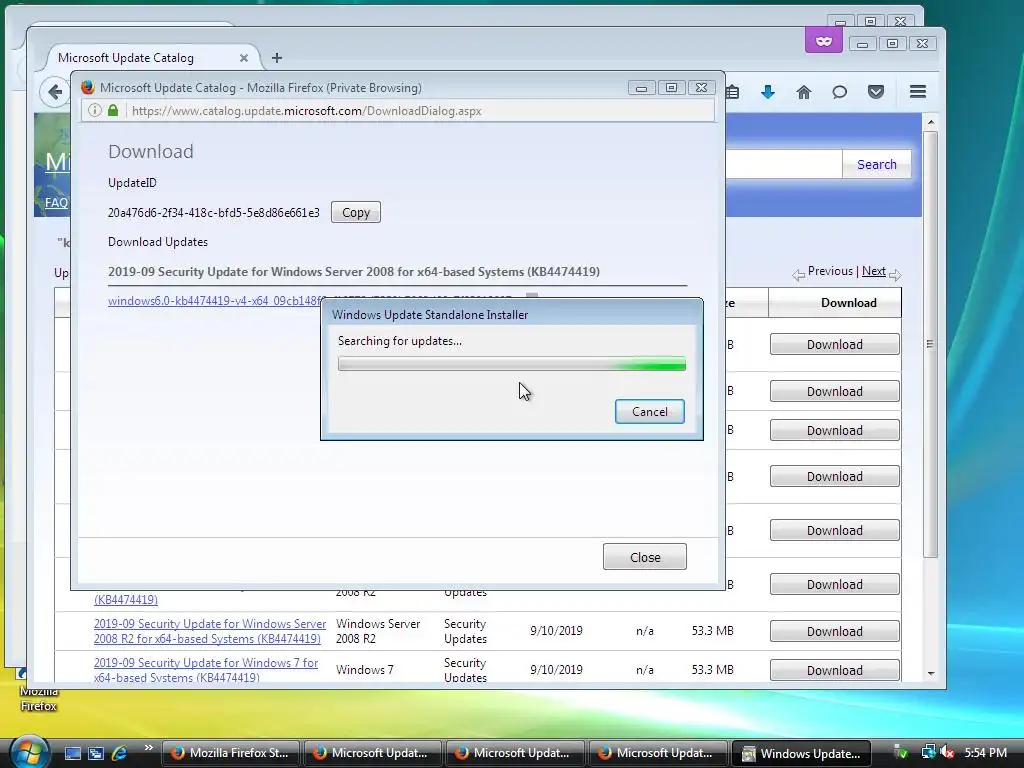Click the Windows 7 product cell
This screenshot has height=768, width=1024.
[x=364, y=670]
